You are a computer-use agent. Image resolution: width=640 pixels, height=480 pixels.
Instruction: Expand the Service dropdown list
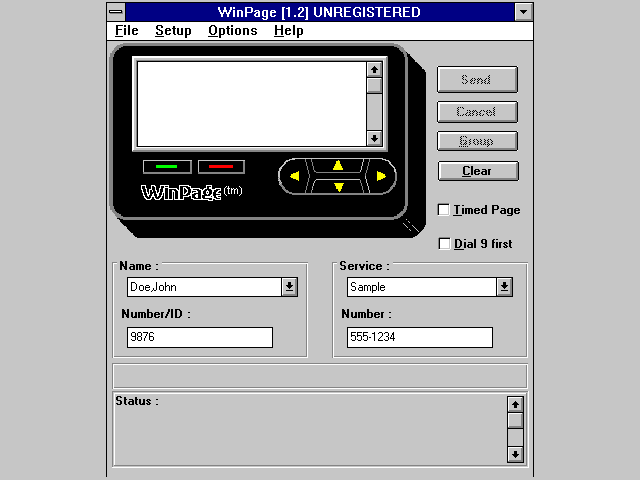(504, 287)
